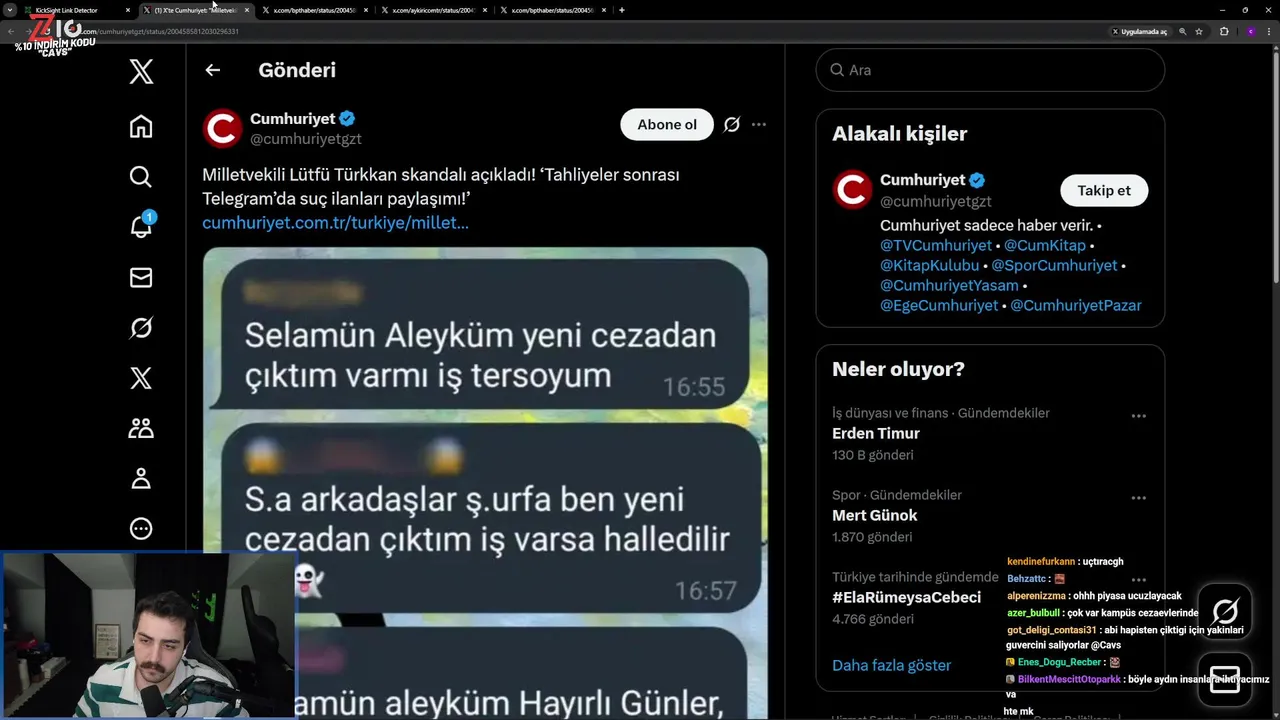Open Notifications bell with 1 badge
The height and width of the screenshot is (720, 1280).
pos(141,226)
